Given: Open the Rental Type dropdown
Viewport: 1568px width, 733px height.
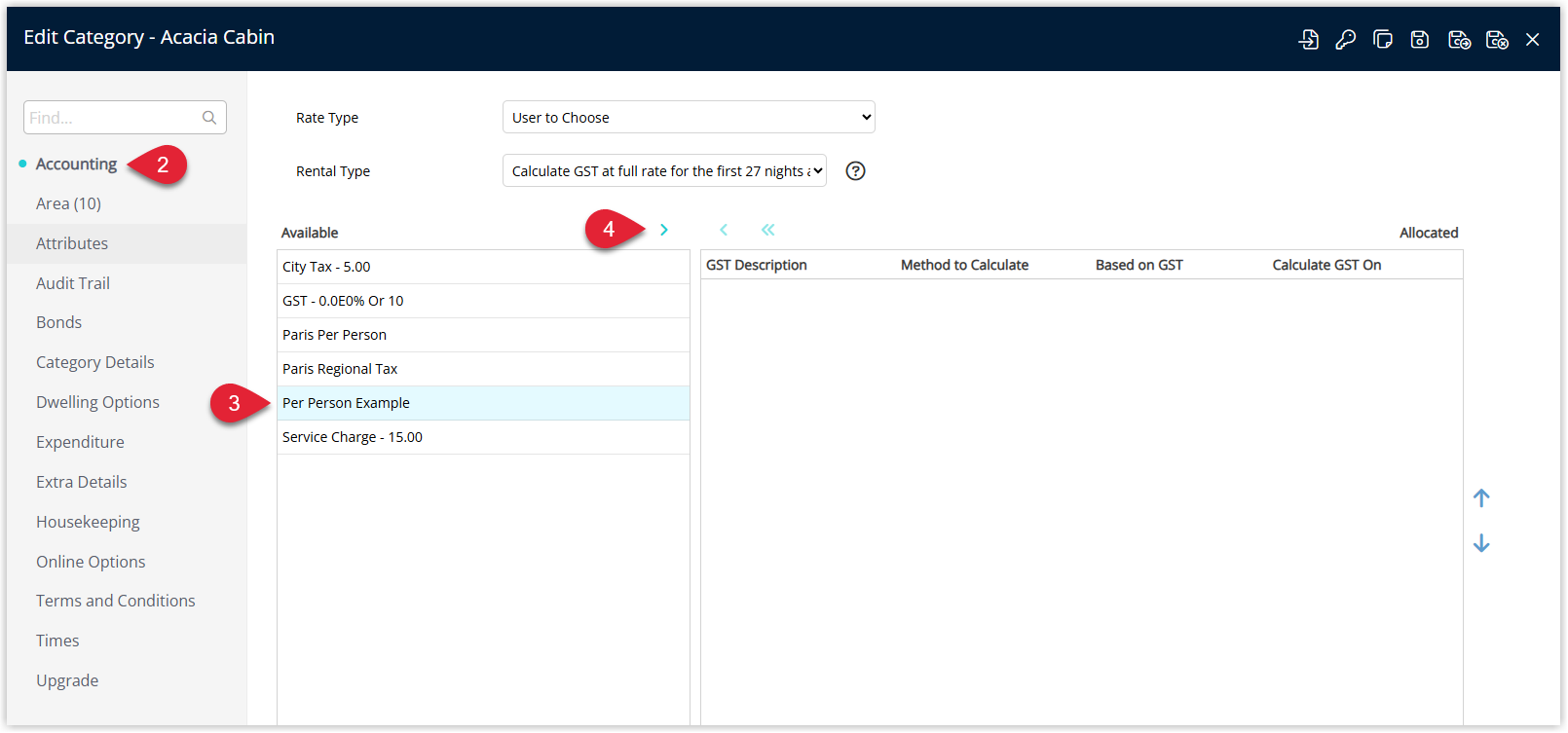Looking at the screenshot, I should [664, 170].
